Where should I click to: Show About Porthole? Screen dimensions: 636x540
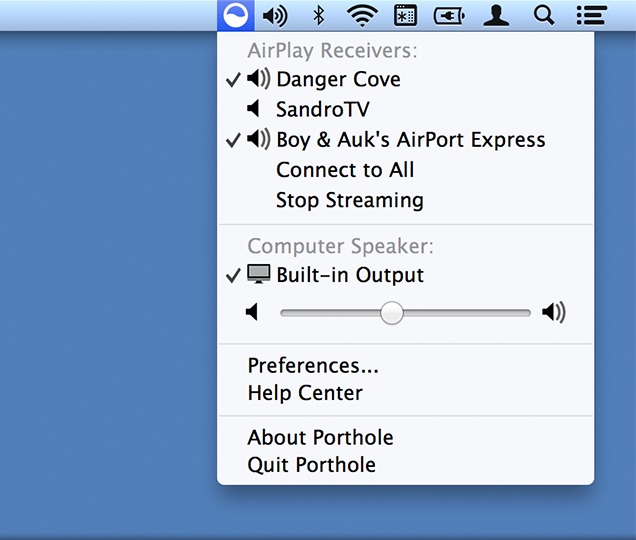click(320, 437)
